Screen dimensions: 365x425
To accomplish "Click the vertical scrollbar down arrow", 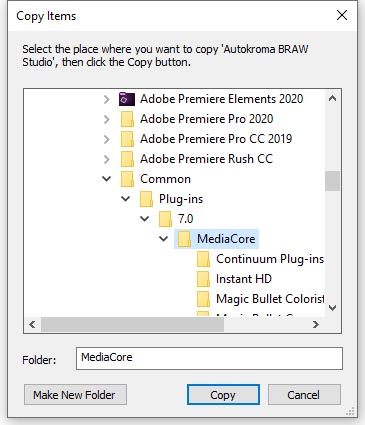I will tap(332, 308).
